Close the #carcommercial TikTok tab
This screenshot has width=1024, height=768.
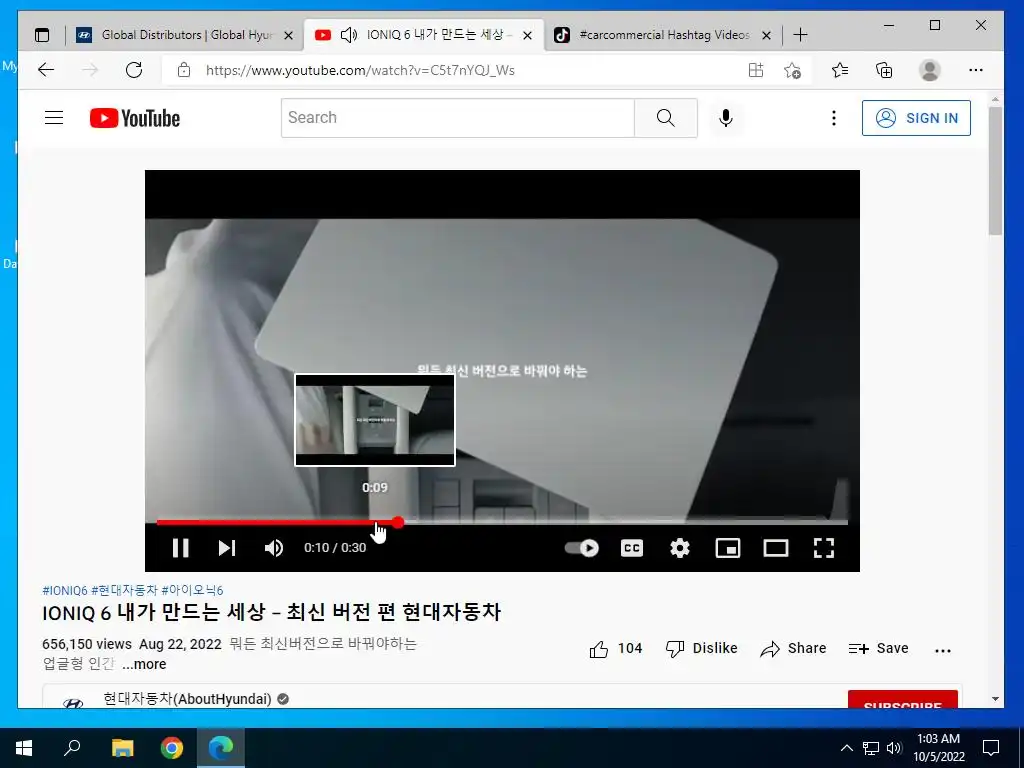pos(767,36)
